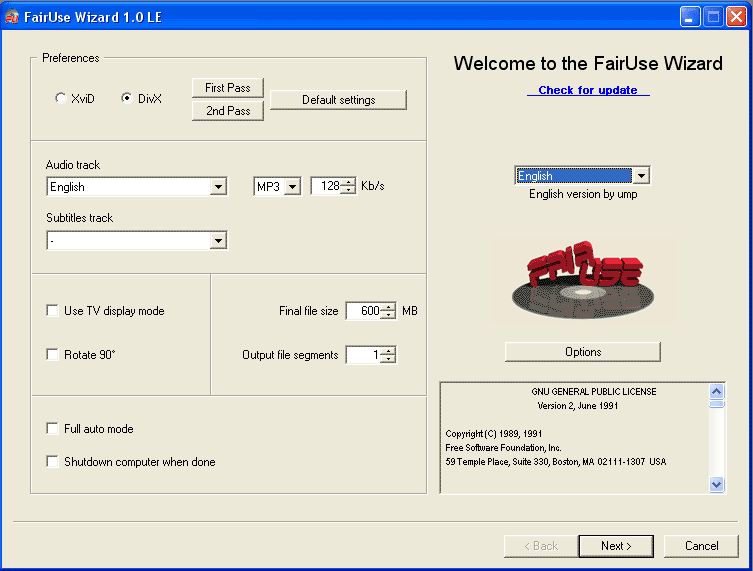Click inside the Final file size field
753x571 pixels.
pos(364,311)
